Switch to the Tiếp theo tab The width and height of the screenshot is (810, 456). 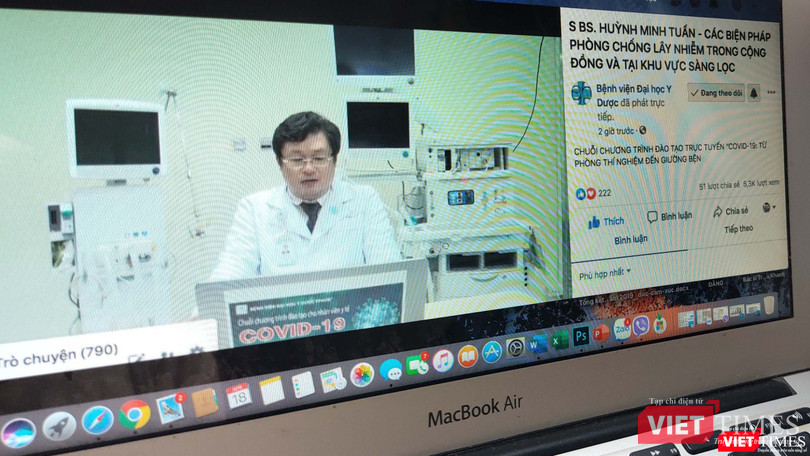738,229
